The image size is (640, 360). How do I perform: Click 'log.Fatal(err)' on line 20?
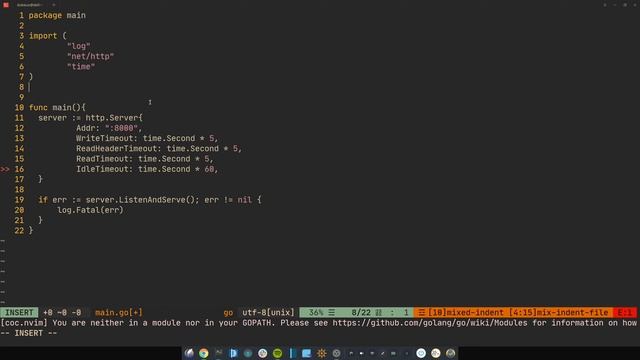(x=90, y=210)
